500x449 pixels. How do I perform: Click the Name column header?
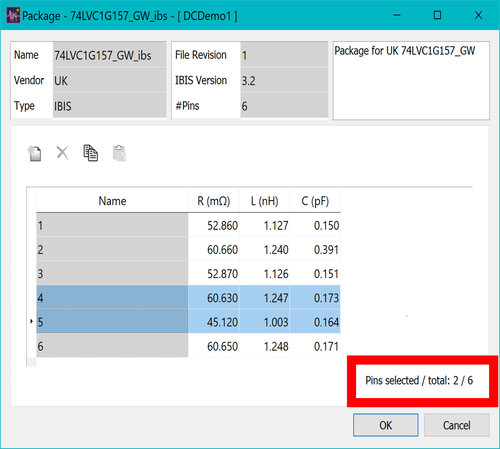click(x=112, y=201)
